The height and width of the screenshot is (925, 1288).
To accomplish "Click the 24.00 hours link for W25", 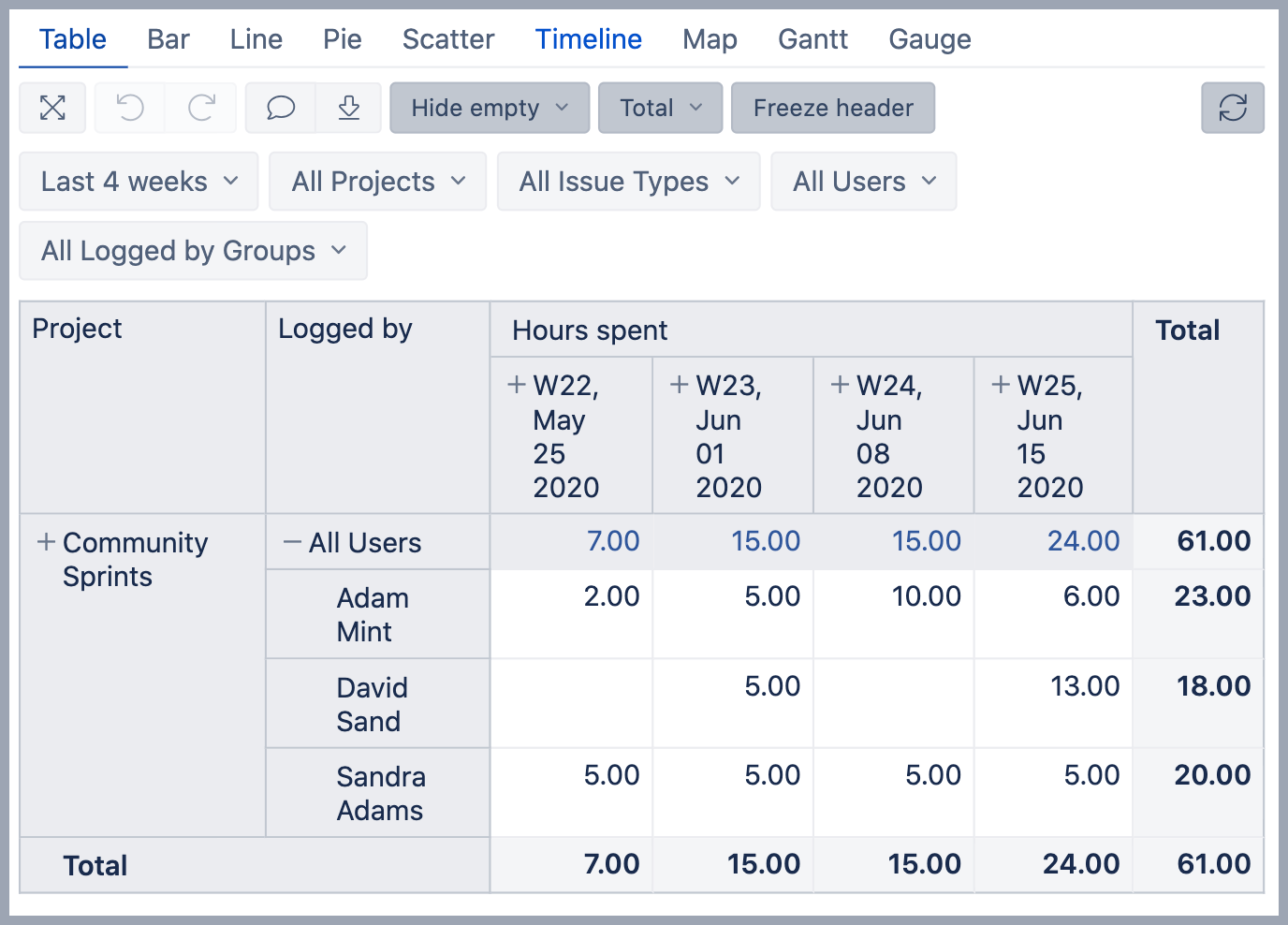I will pos(1083,541).
